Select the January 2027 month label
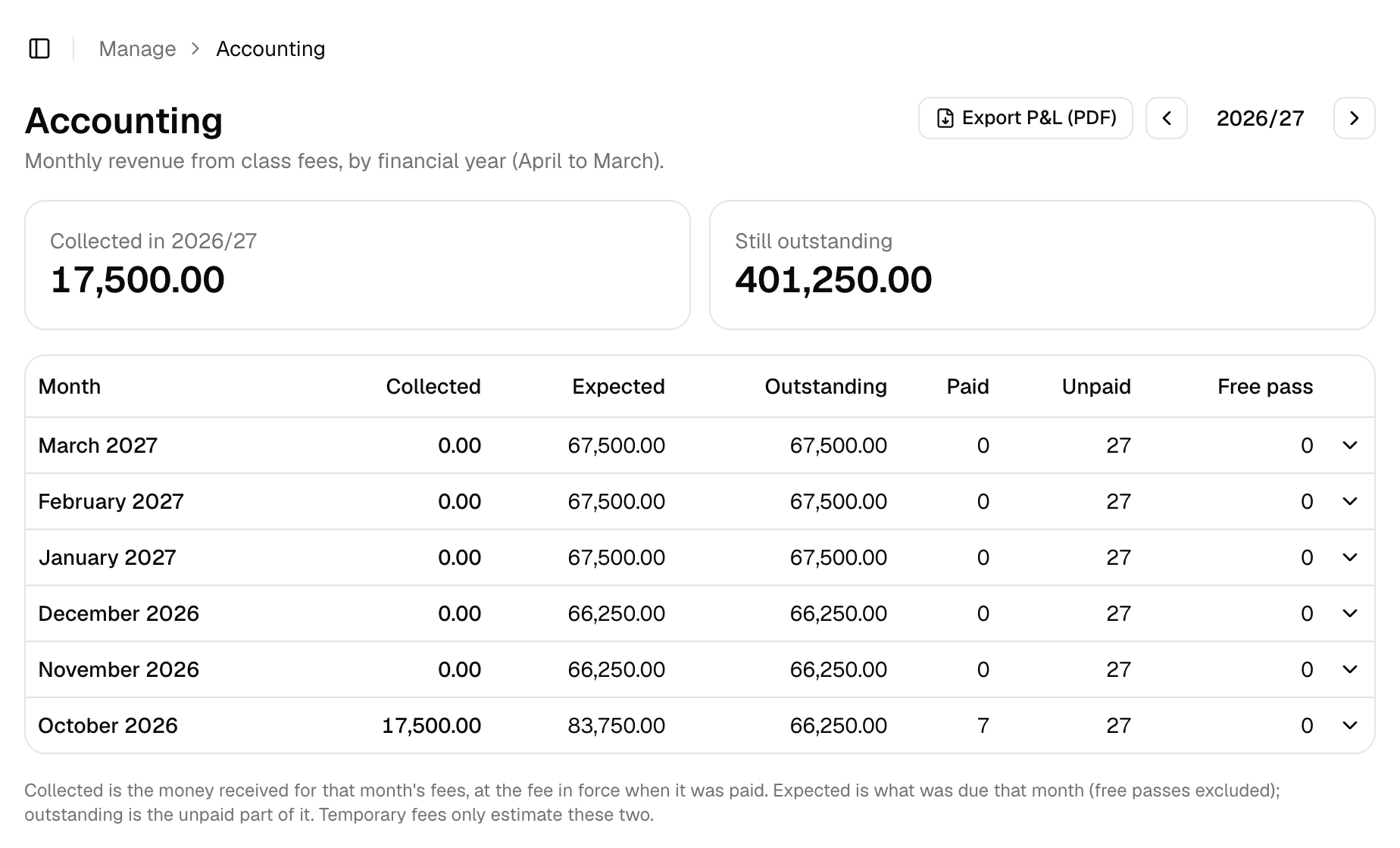 pos(108,557)
